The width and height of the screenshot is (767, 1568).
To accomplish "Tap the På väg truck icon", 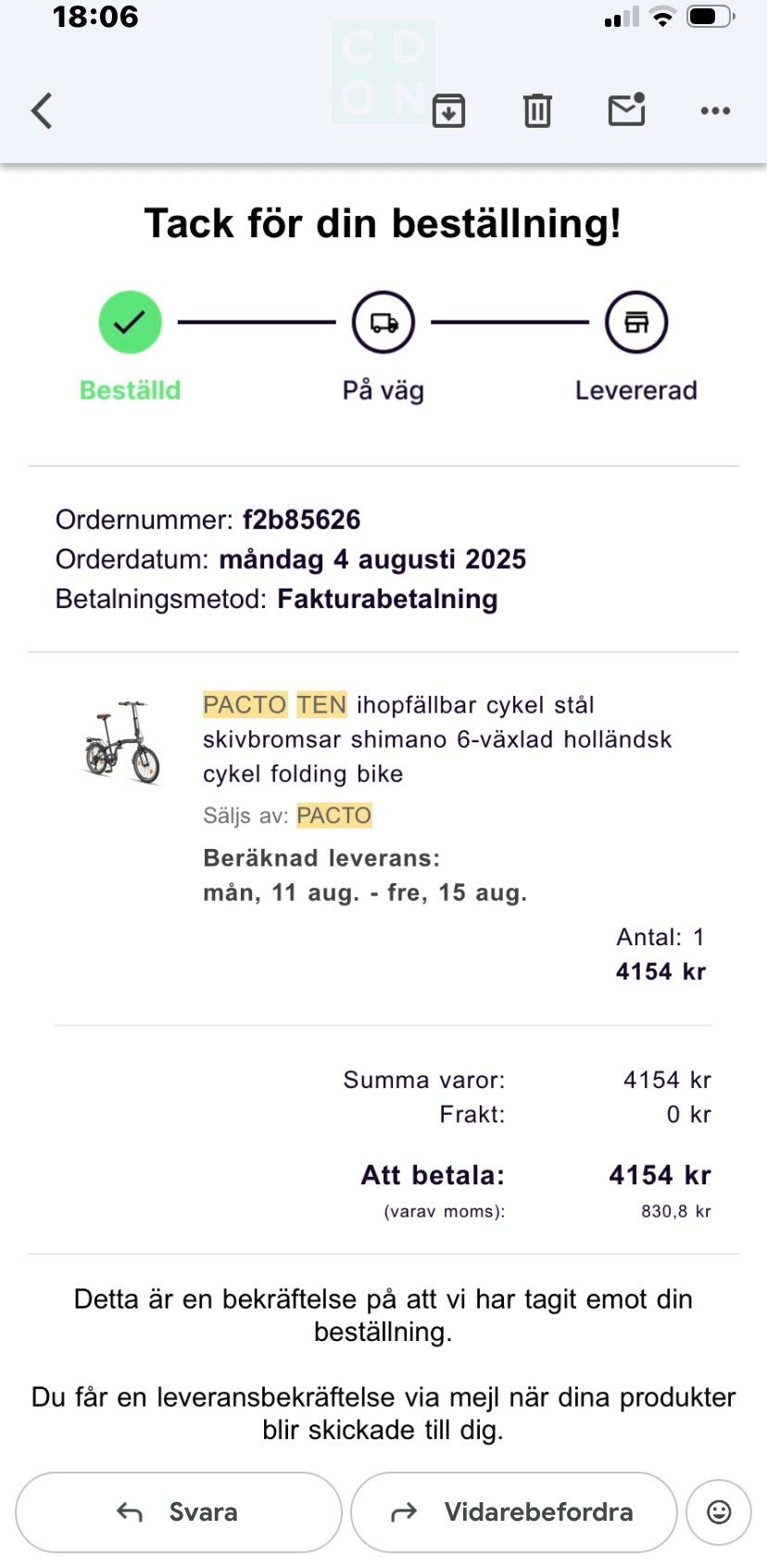I will pyautogui.click(x=383, y=322).
